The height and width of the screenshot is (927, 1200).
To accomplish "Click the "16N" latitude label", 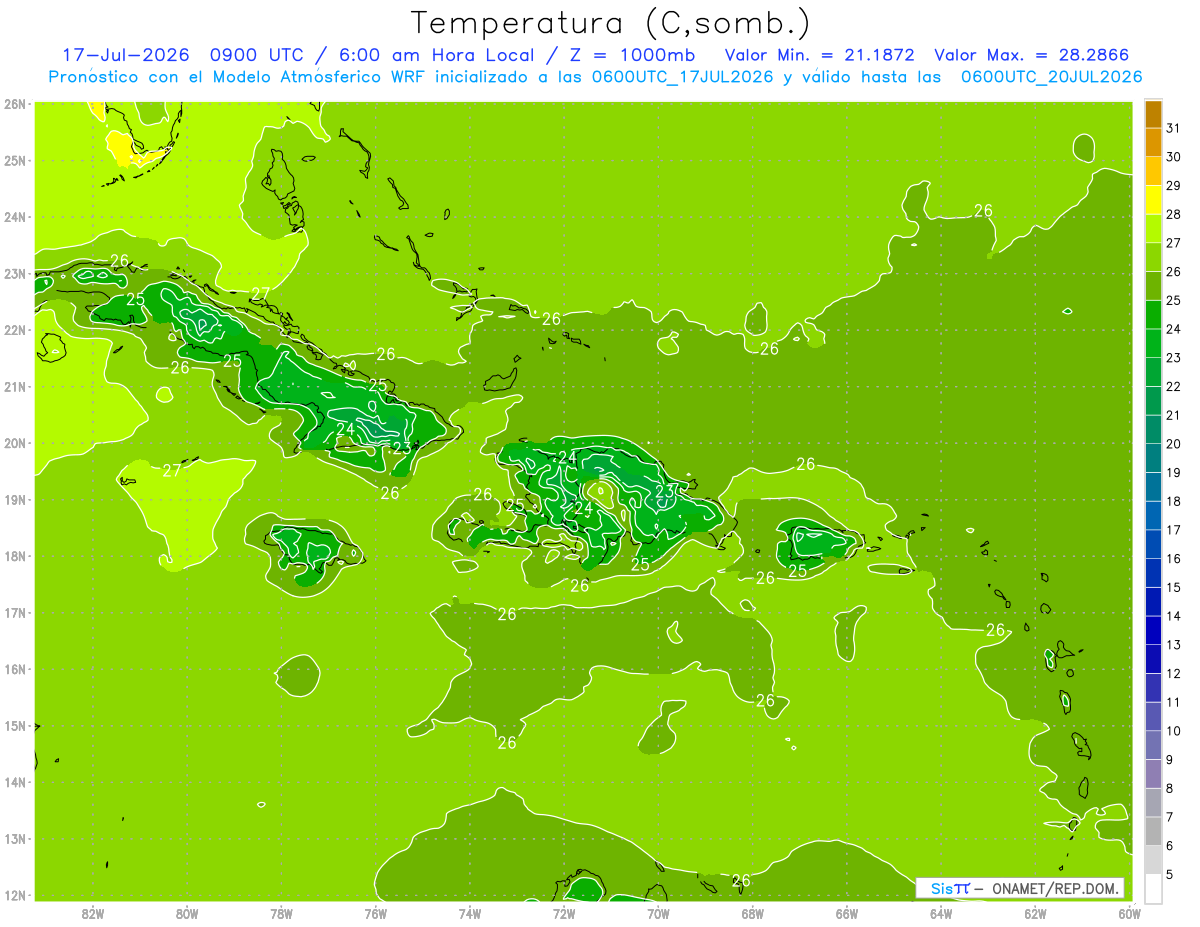I will click(x=14, y=669).
